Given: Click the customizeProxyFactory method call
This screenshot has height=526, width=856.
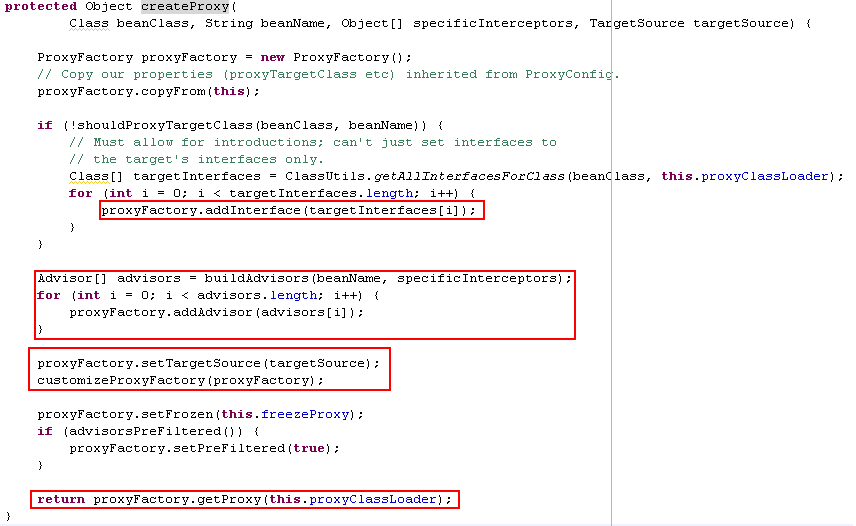Looking at the screenshot, I should pyautogui.click(x=122, y=380).
